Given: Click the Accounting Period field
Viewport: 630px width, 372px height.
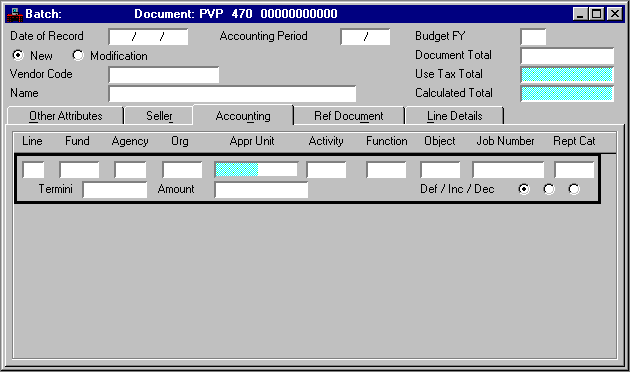Looking at the screenshot, I should pos(365,37).
